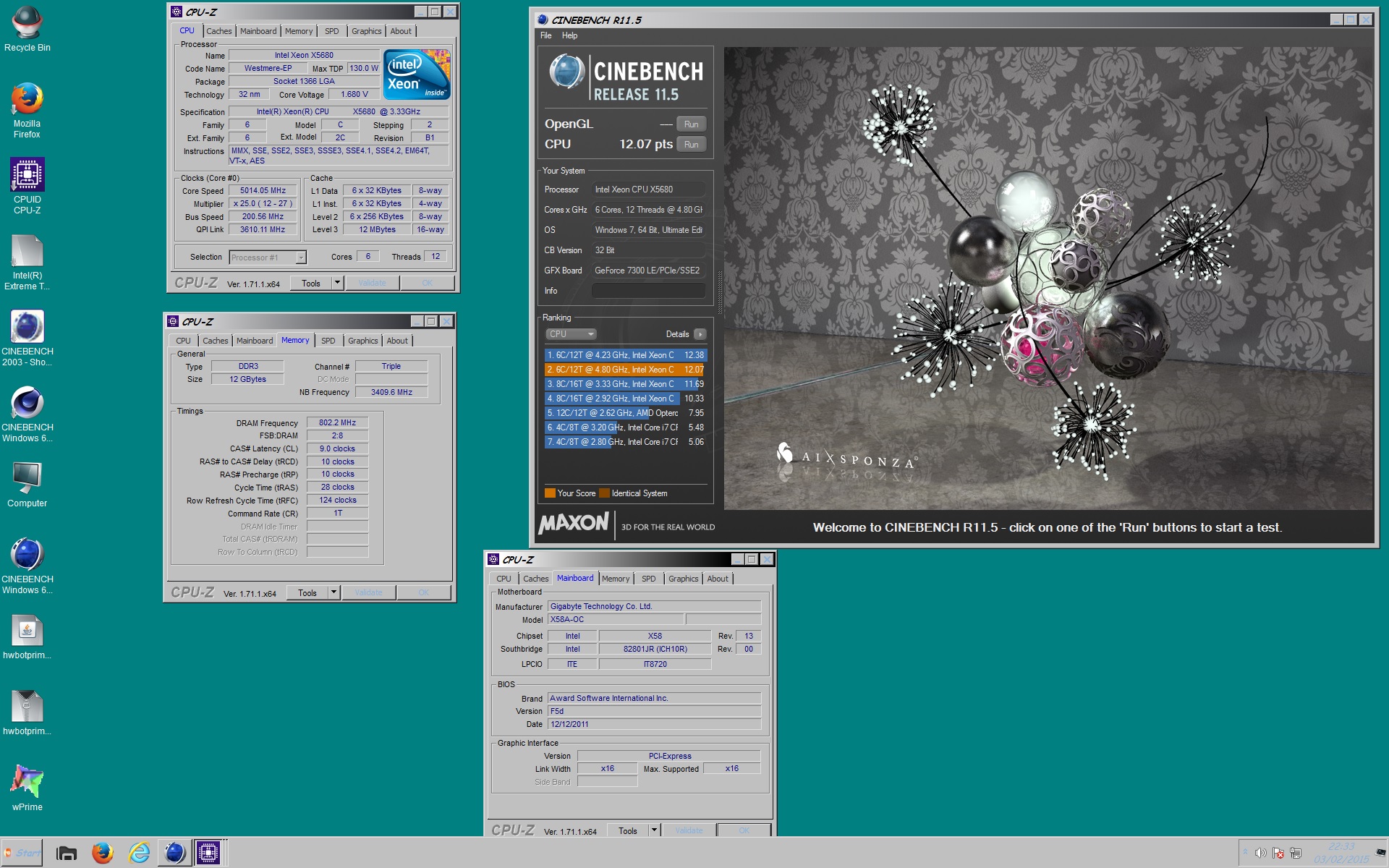Select highlighted ranking entry 6C/12T @ 4.80 GHz

[625, 370]
